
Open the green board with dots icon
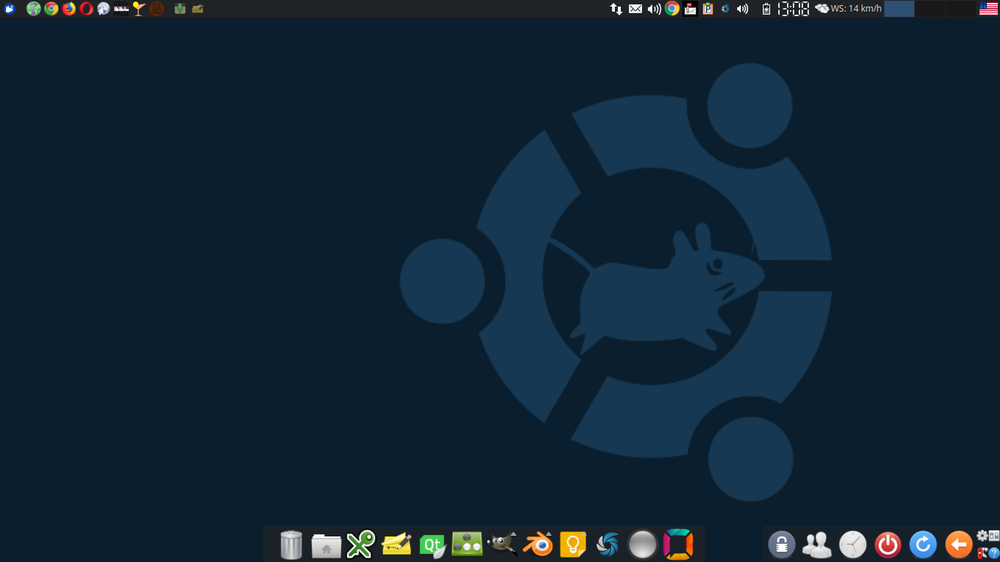[467, 544]
